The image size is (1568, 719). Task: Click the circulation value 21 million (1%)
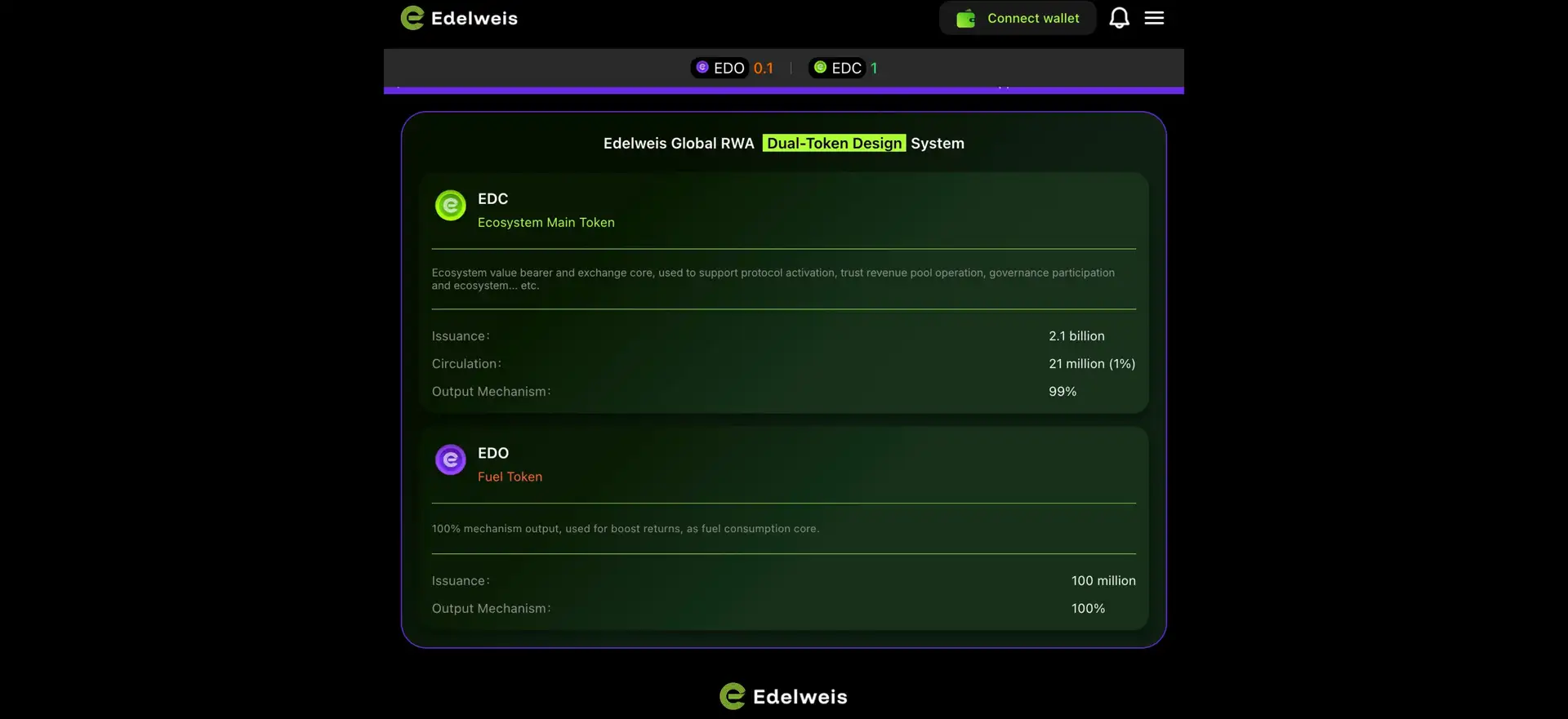click(1091, 364)
